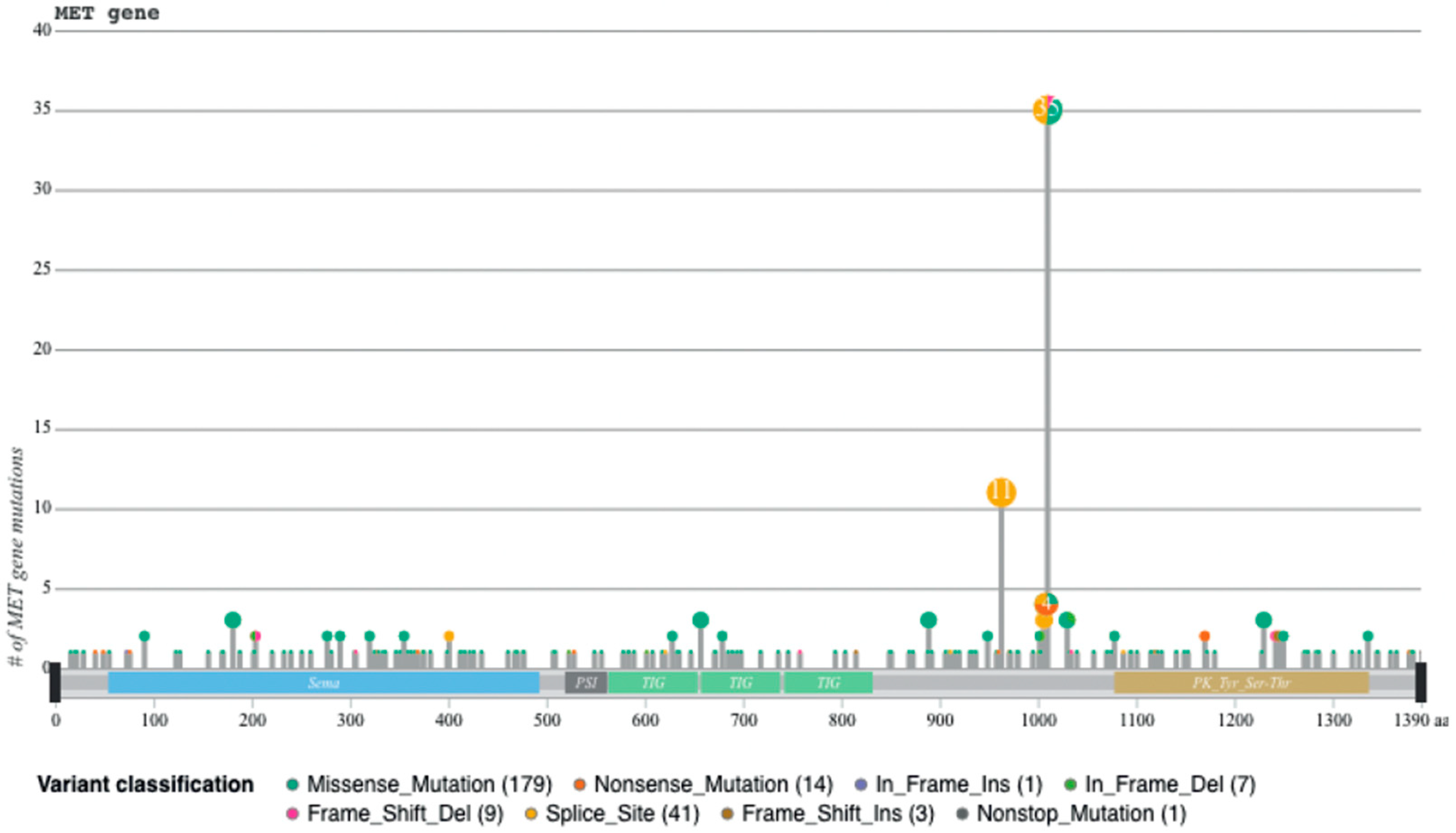Click the lollipop pie labeled 4
The height and width of the screenshot is (833, 1456).
pyautogui.click(x=1046, y=604)
